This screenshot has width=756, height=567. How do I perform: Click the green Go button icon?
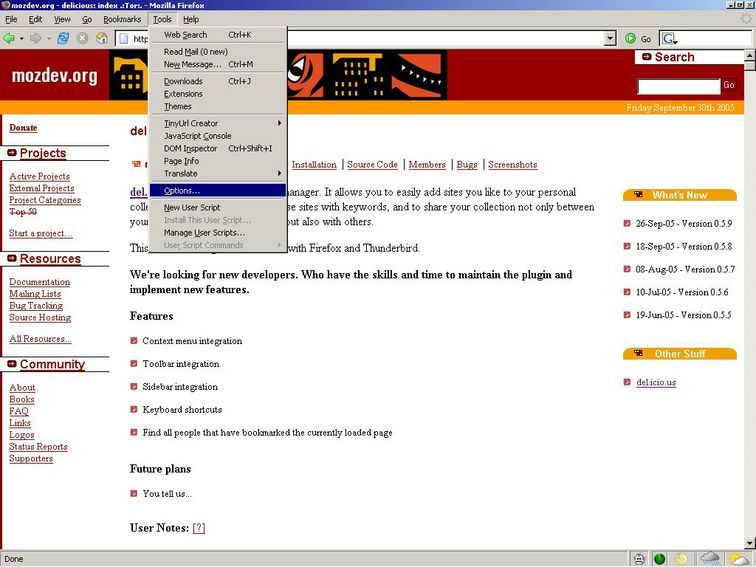coord(630,38)
